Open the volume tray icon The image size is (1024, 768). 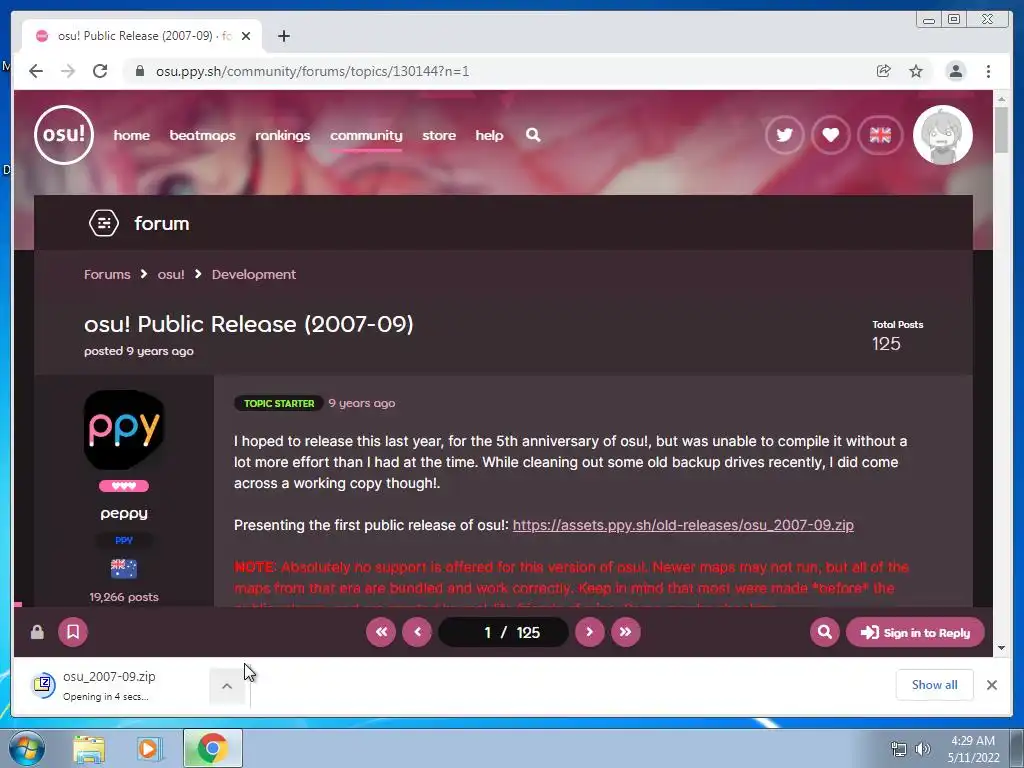point(922,749)
